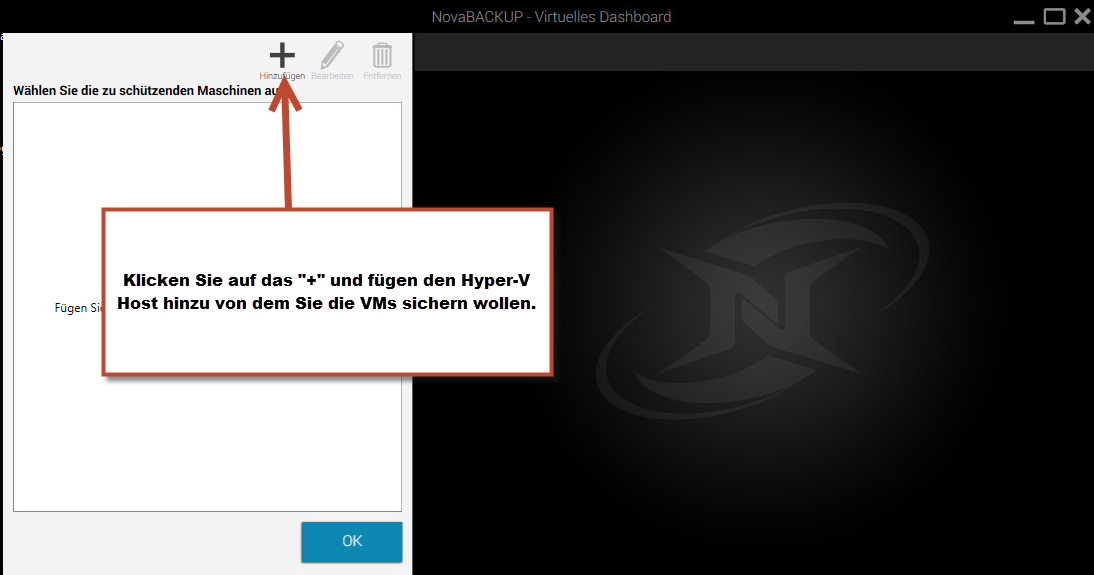Viewport: 1094px width, 575px height.
Task: Select the Bearbeiten pencil icon
Action: [x=332, y=55]
